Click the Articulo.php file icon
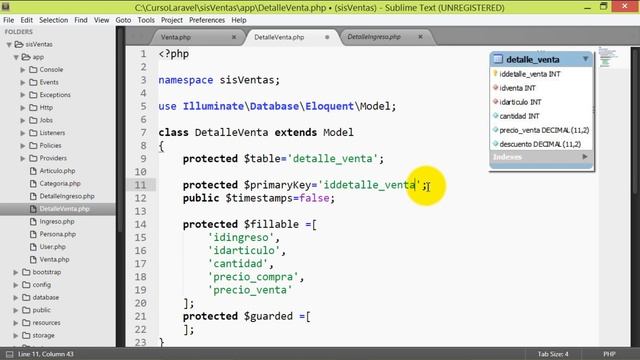 coord(33,171)
